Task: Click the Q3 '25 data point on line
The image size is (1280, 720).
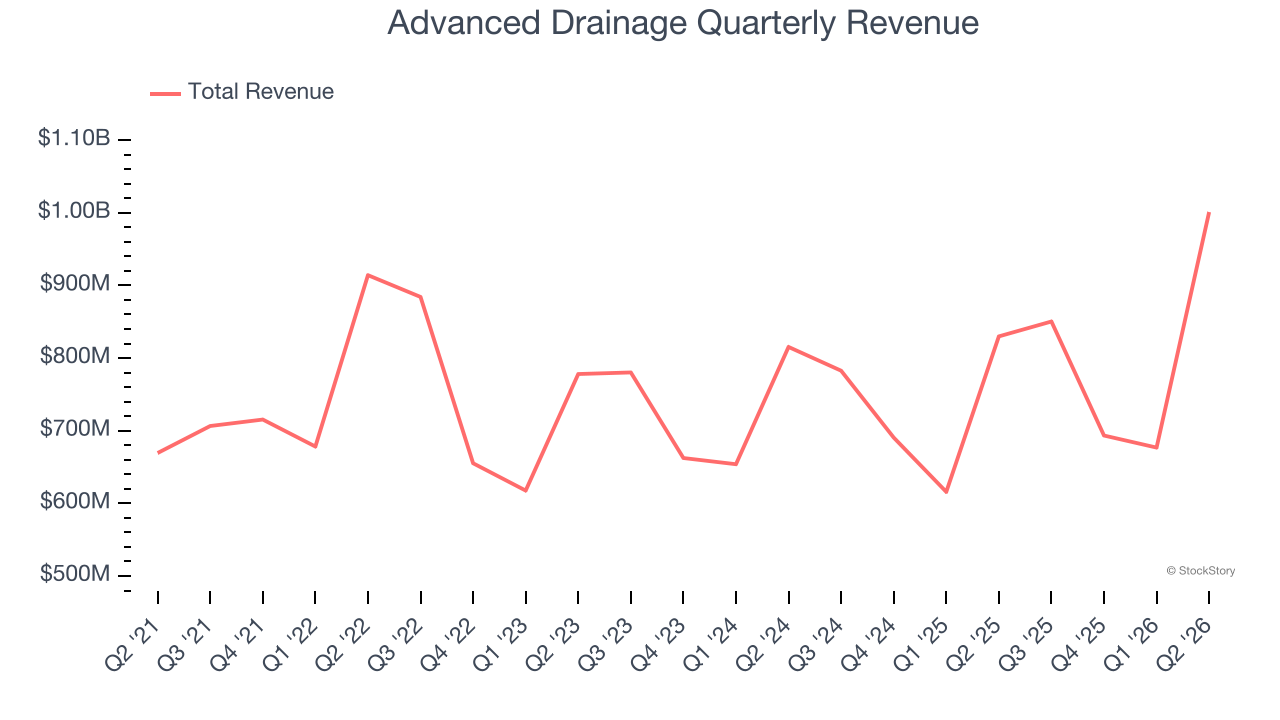Action: click(1051, 321)
